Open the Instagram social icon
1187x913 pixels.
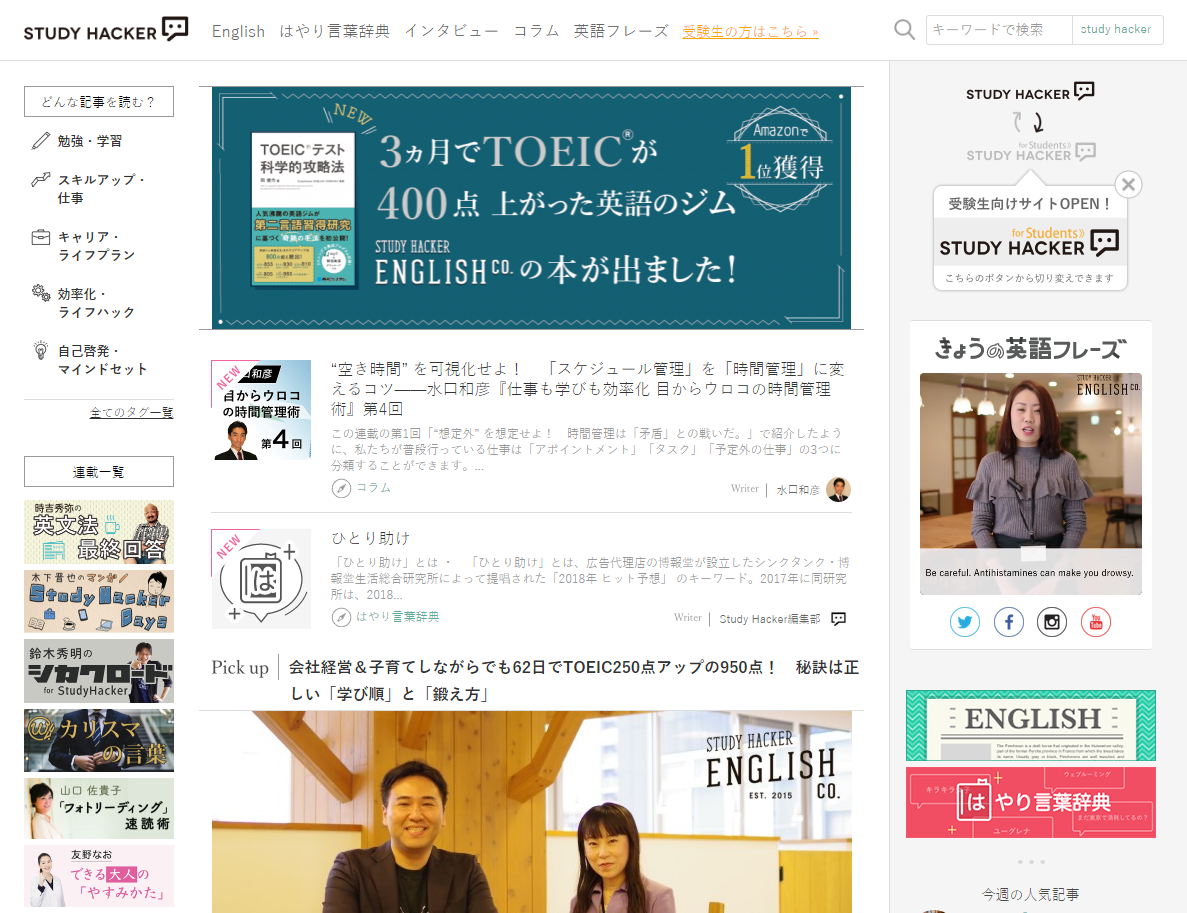pos(1051,622)
